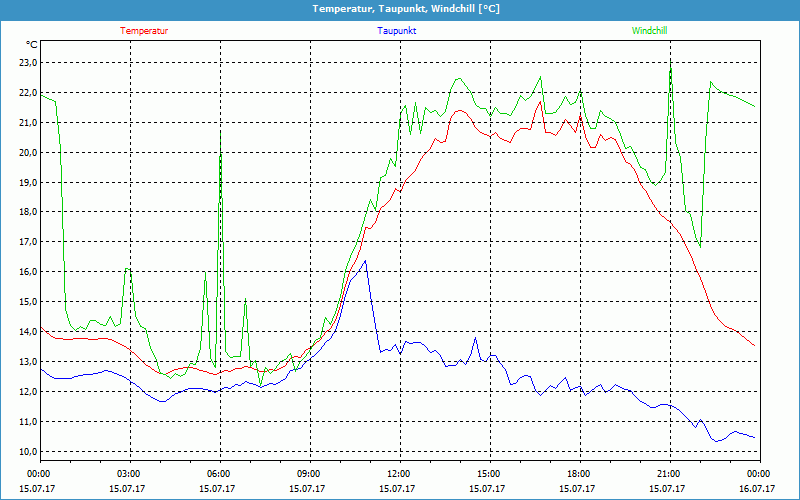This screenshot has height=500, width=800.
Task: Click the 21:00 time axis label
Action: click(669, 473)
